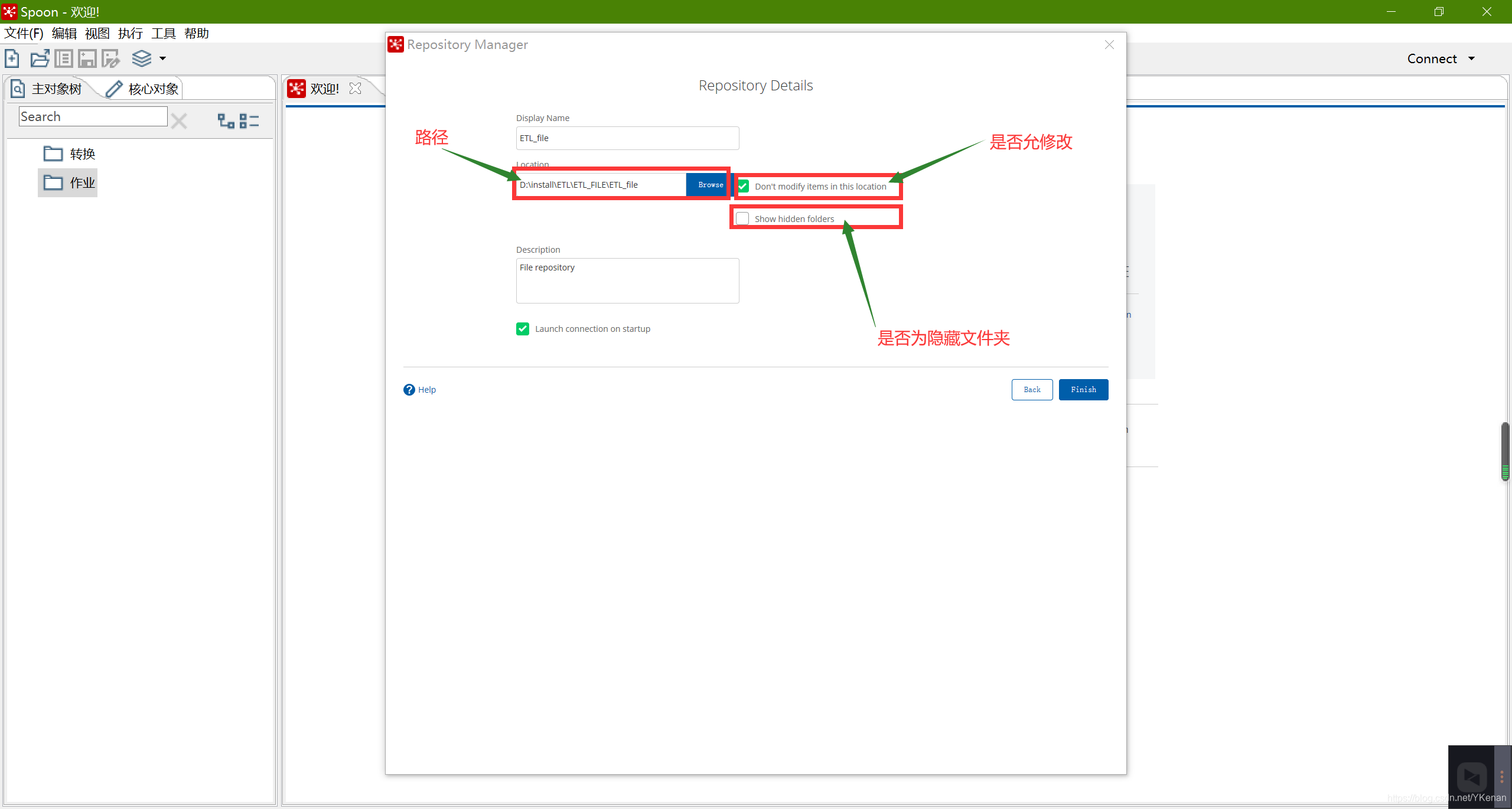Click the Finish button to confirm
Screen dimensions: 1512x809
click(1084, 389)
